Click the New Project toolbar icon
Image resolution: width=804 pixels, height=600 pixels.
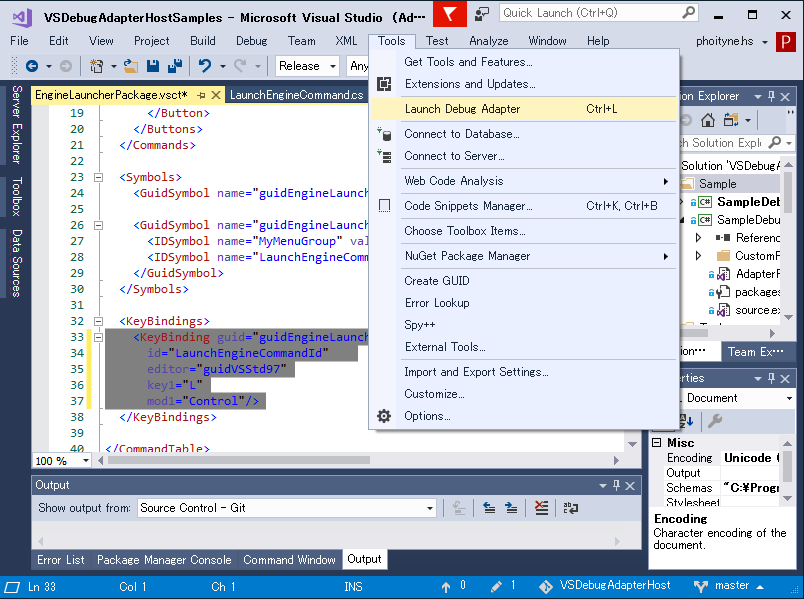[x=96, y=66]
